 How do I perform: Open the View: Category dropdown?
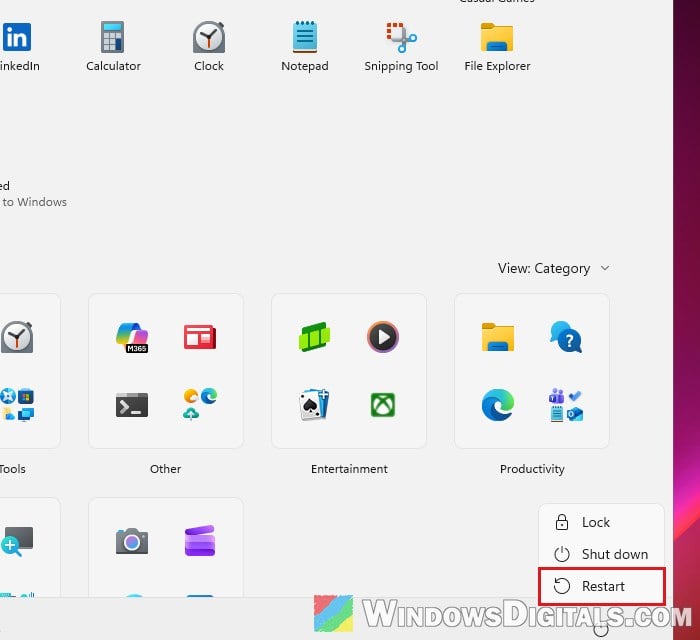554,268
